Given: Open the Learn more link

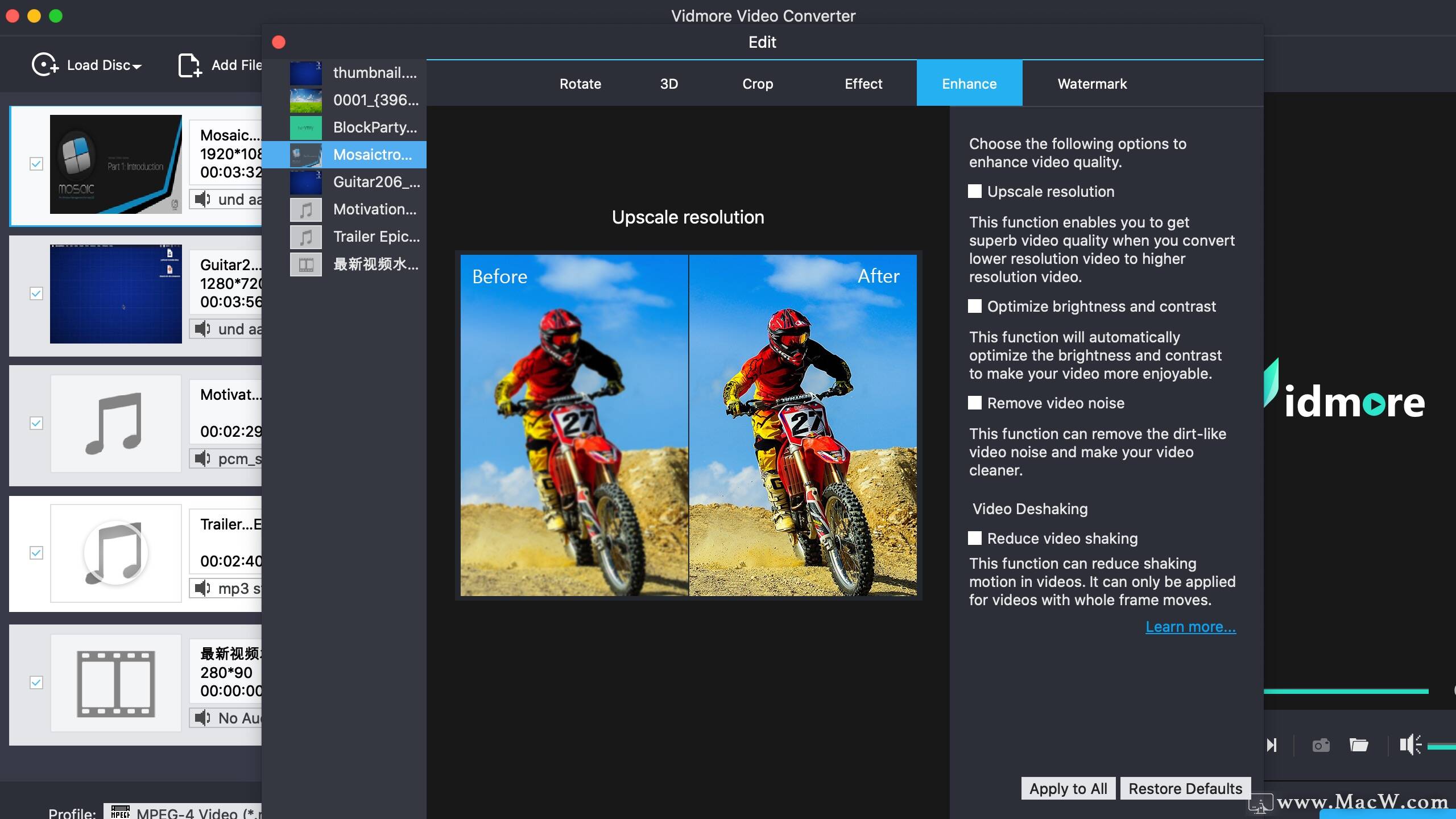Looking at the screenshot, I should coord(1190,626).
